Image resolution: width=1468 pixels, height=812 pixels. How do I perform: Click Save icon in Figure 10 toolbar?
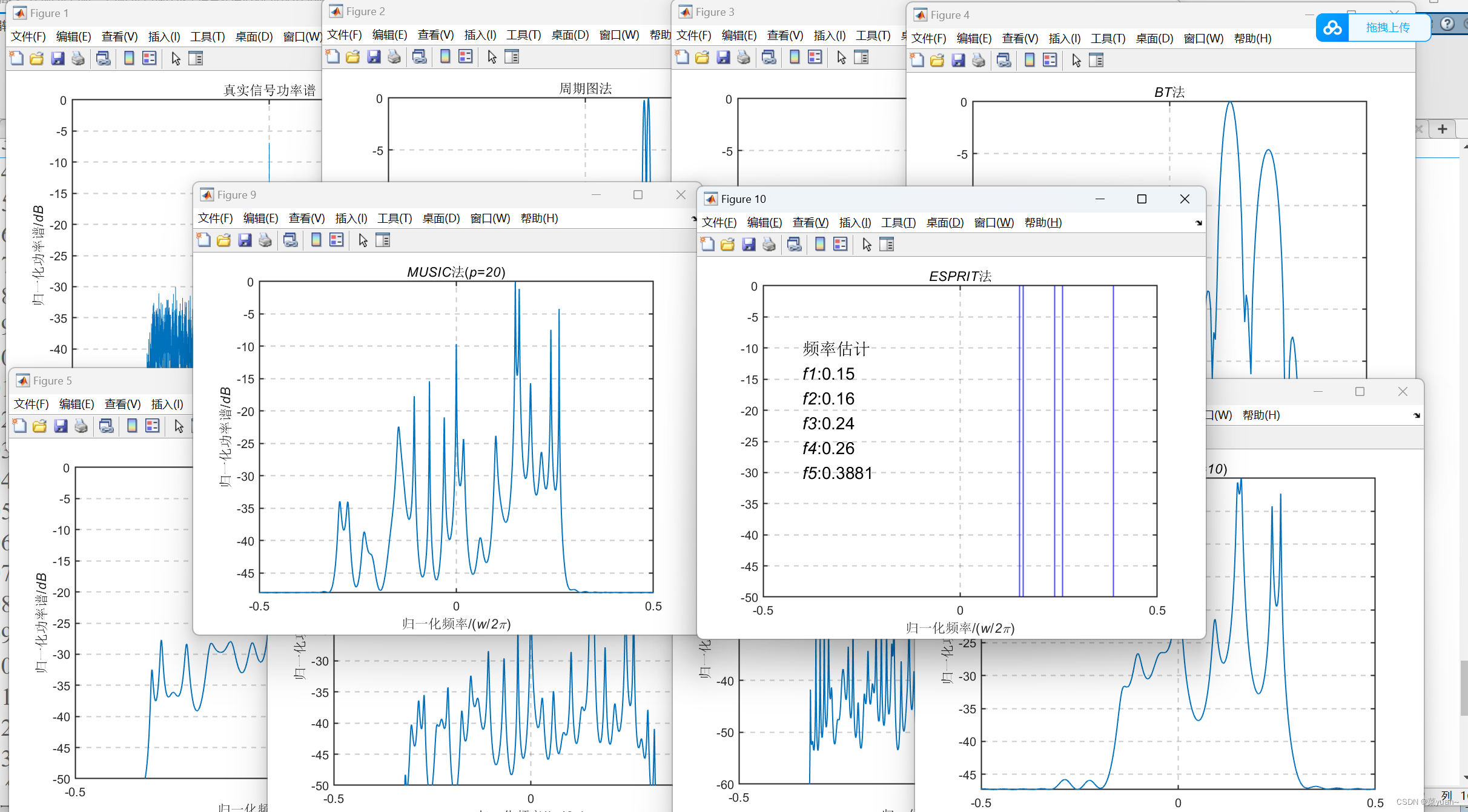749,245
